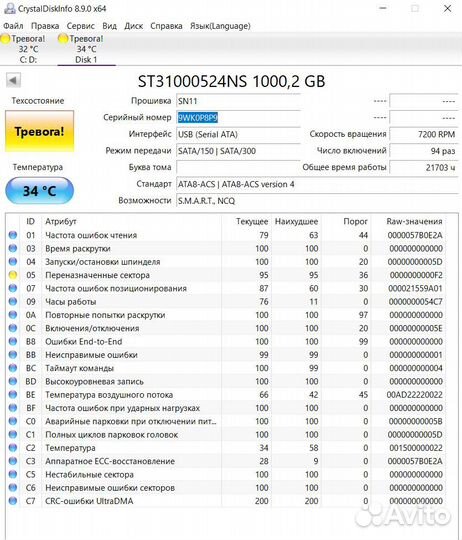The image size is (462, 540).
Task: Click the Raw-значения column header
Action: tap(414, 221)
